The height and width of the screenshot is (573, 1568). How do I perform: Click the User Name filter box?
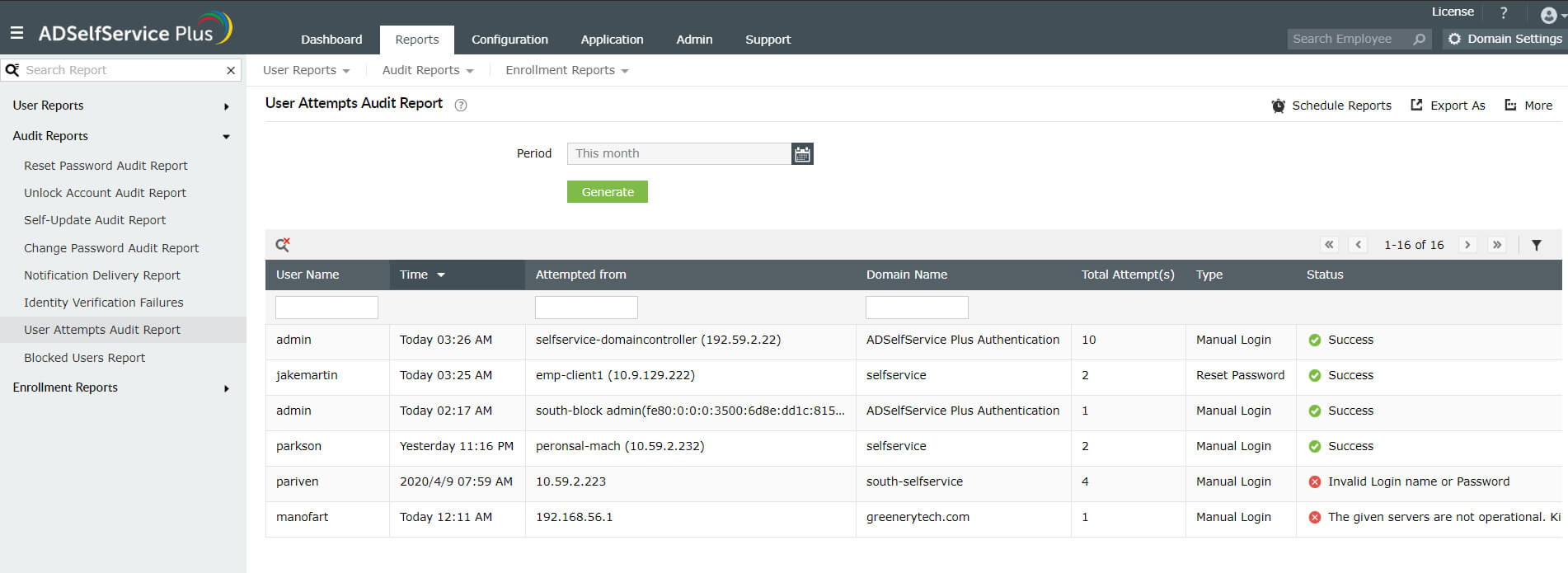(x=326, y=308)
